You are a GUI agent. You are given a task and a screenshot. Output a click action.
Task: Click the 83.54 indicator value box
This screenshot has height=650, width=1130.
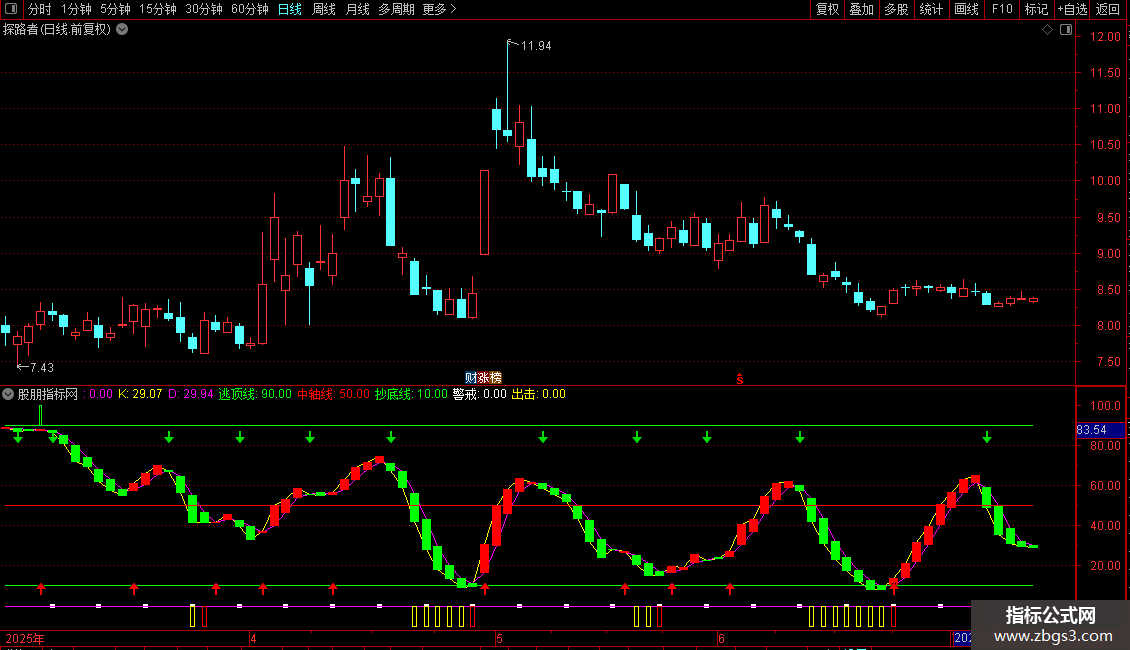(1100, 429)
